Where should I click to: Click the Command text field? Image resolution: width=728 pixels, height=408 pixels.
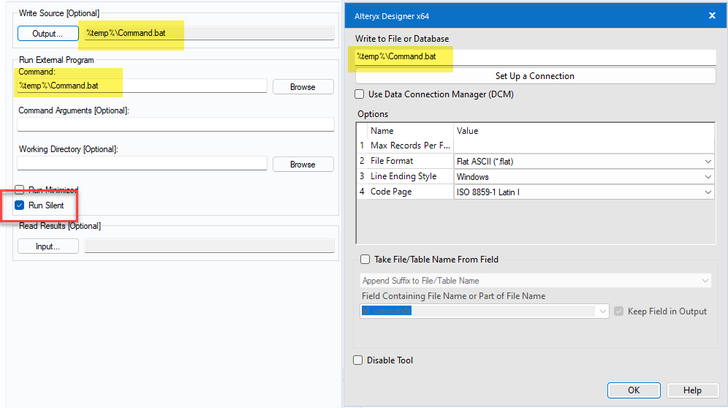click(142, 87)
